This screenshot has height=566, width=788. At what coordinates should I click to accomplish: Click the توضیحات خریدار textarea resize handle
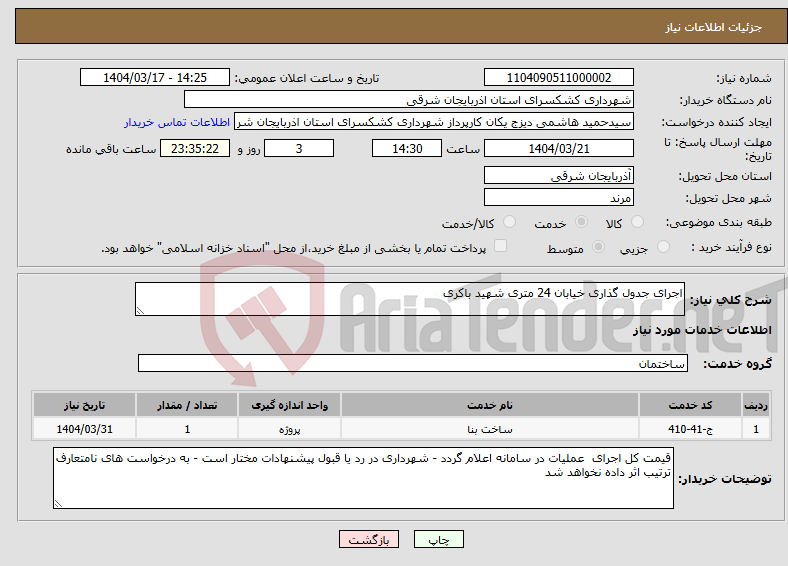click(58, 504)
